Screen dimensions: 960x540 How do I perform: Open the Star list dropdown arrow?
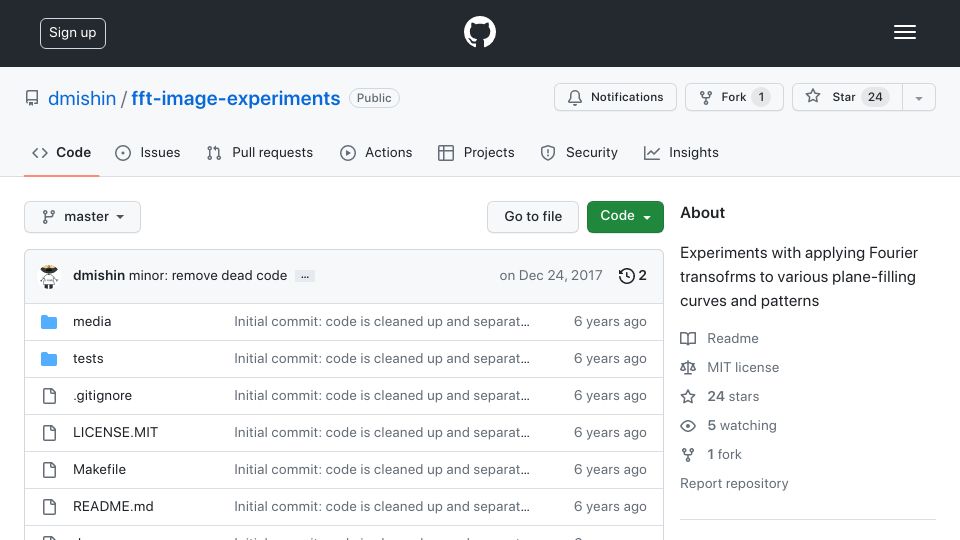point(919,97)
